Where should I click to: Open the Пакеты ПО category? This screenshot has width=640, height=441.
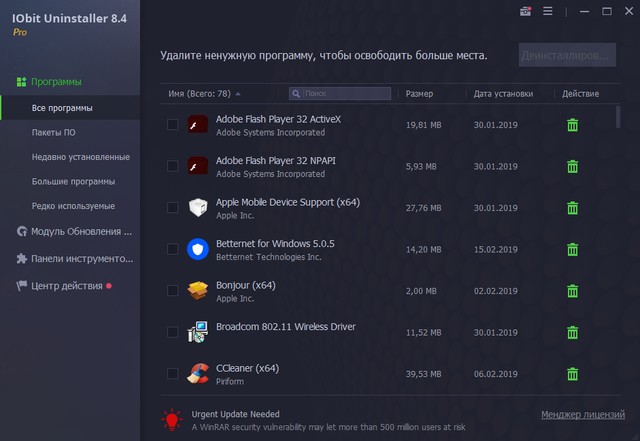pos(55,131)
